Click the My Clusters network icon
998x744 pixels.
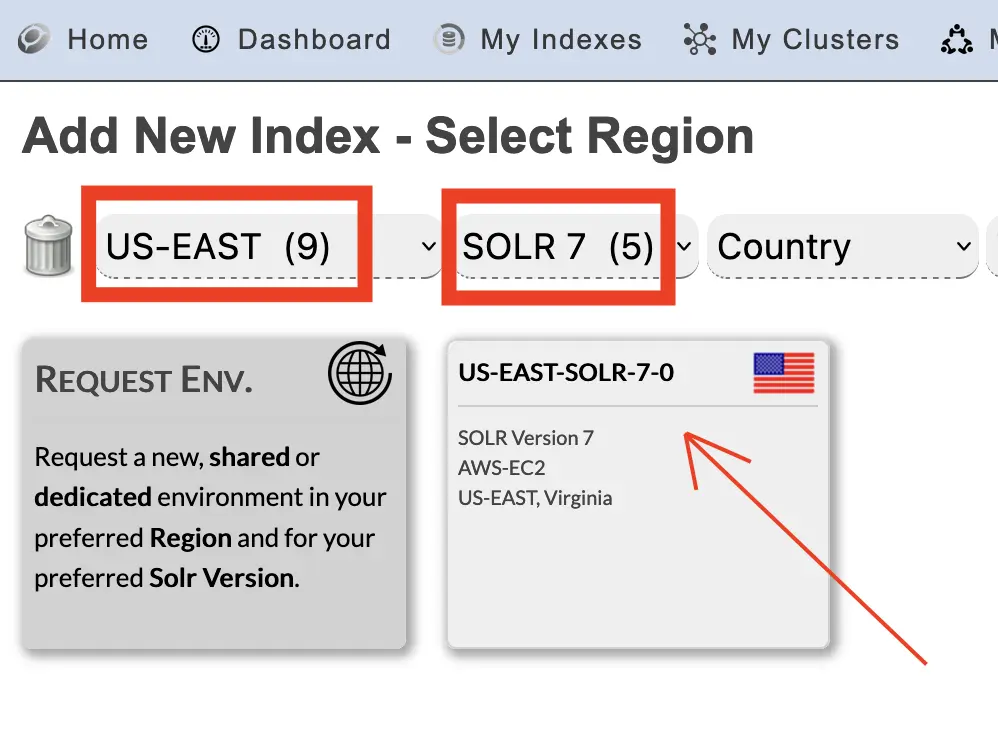700,39
